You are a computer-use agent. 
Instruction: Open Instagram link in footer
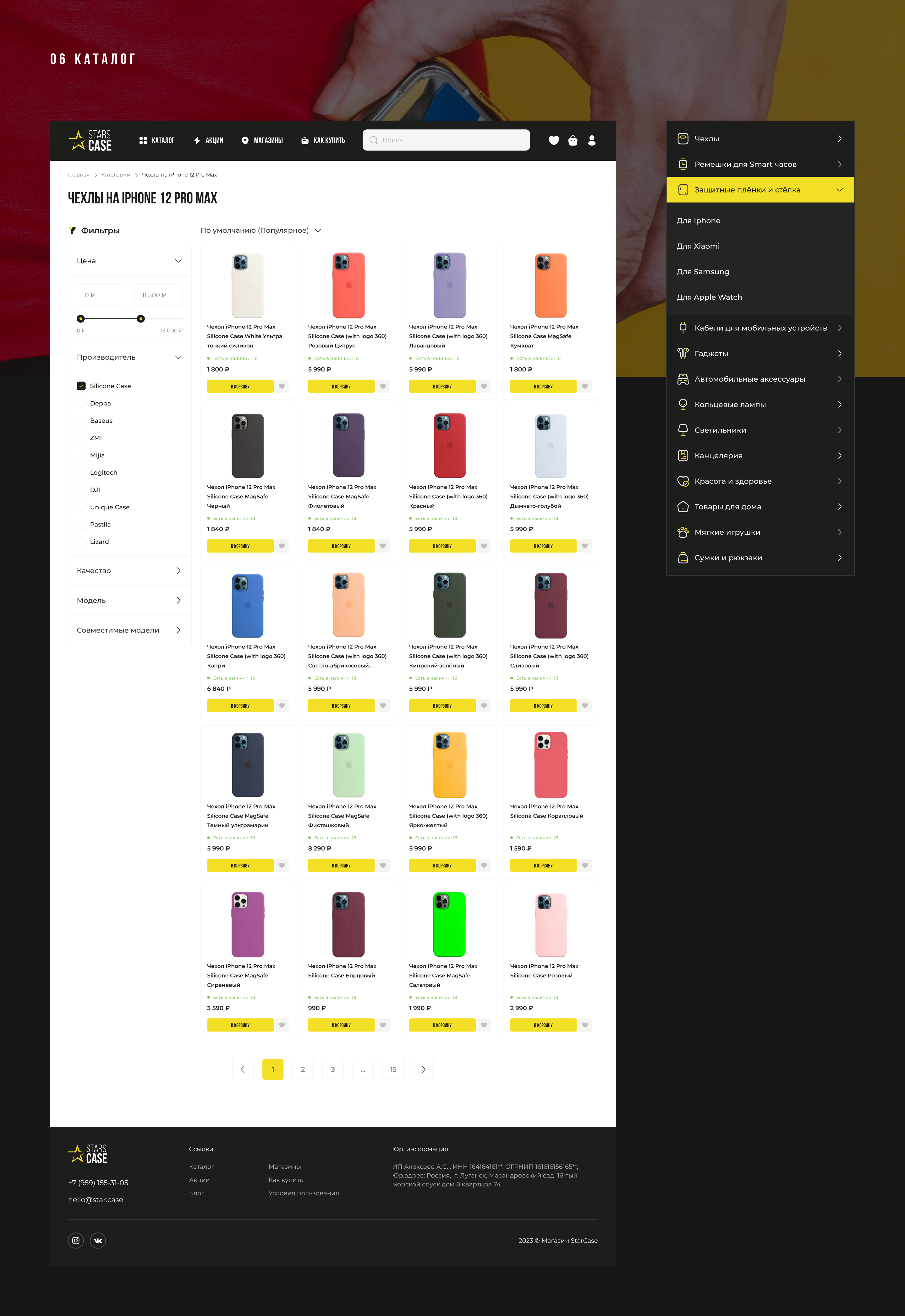point(76,1241)
